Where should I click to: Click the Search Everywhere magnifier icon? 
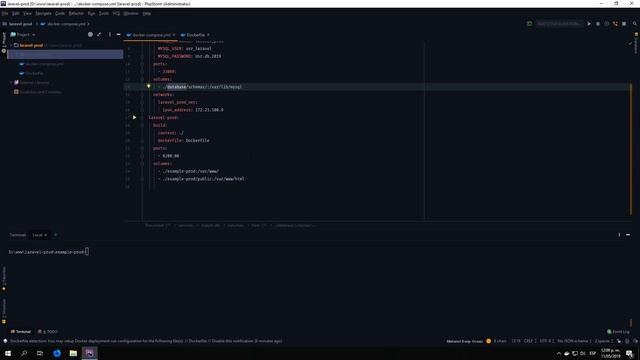[x=635, y=24]
